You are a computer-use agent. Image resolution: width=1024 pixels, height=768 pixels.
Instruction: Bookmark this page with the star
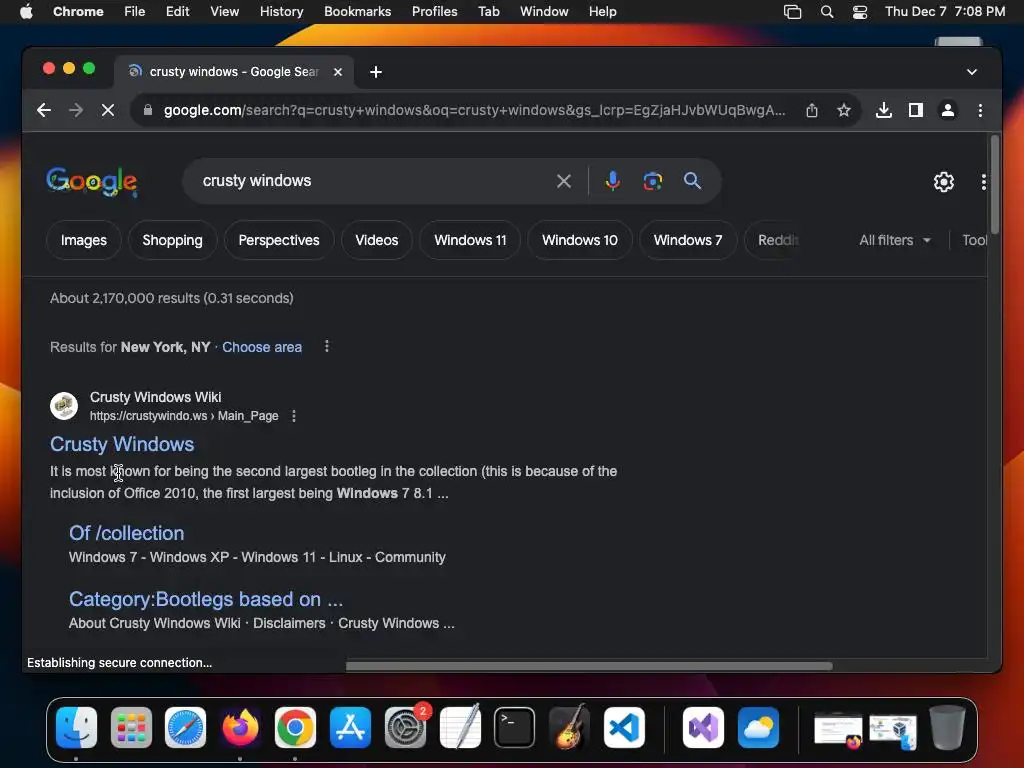[x=844, y=110]
